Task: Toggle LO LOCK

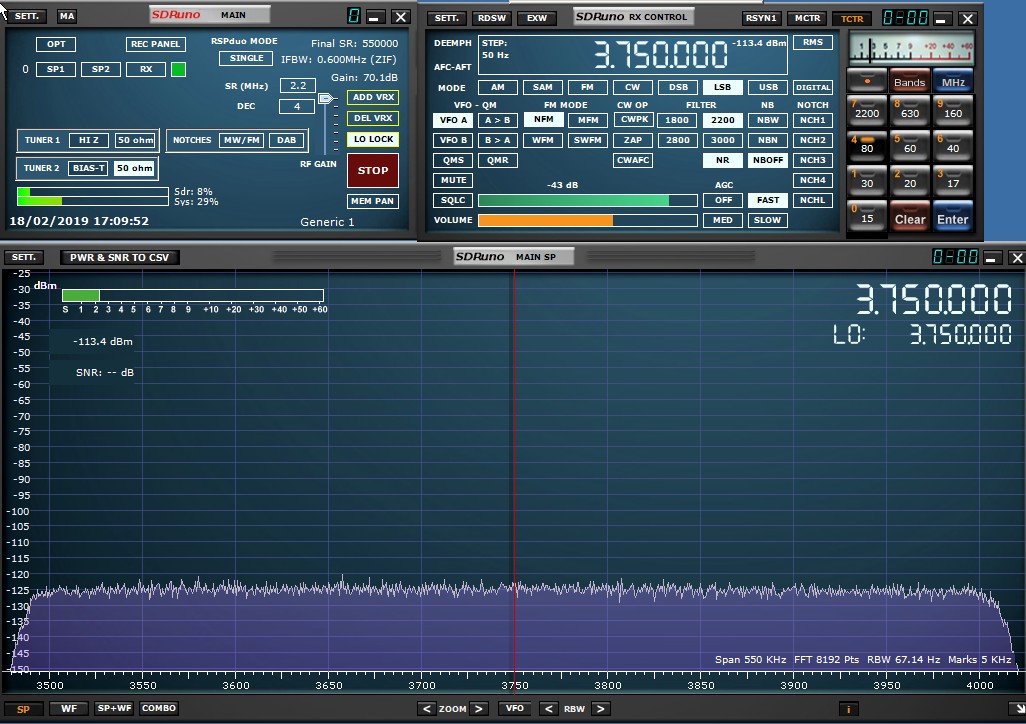Action: (x=373, y=139)
